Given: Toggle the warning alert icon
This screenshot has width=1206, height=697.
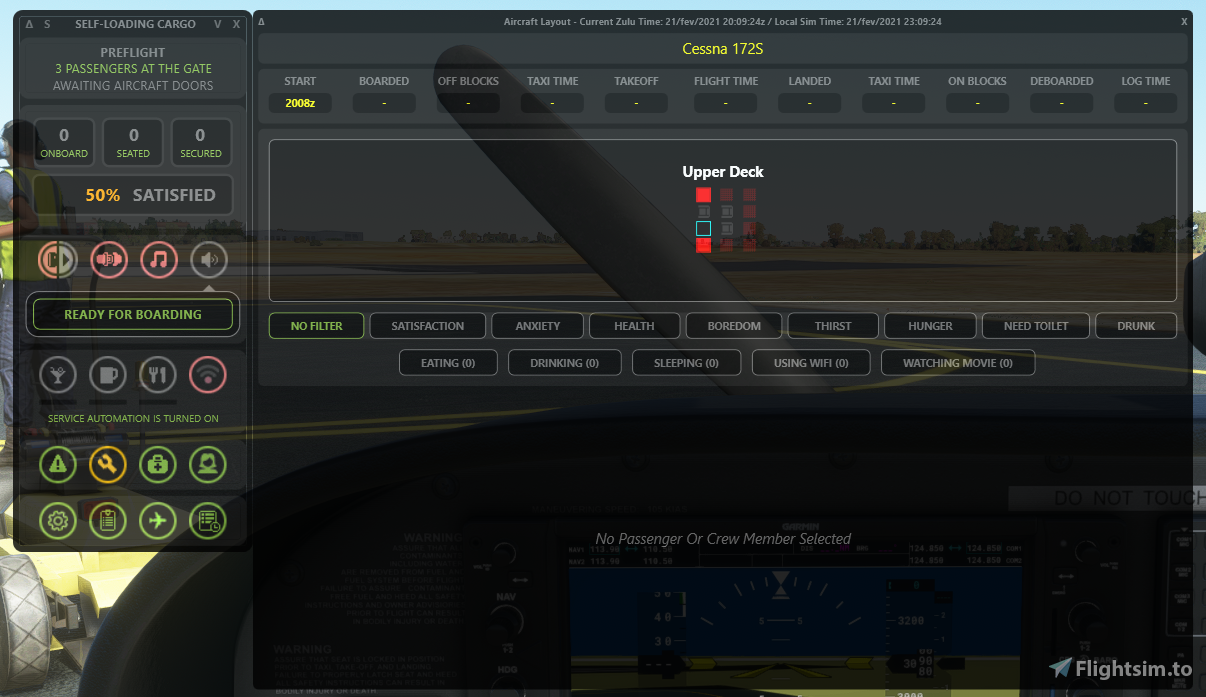Looking at the screenshot, I should tap(58, 464).
